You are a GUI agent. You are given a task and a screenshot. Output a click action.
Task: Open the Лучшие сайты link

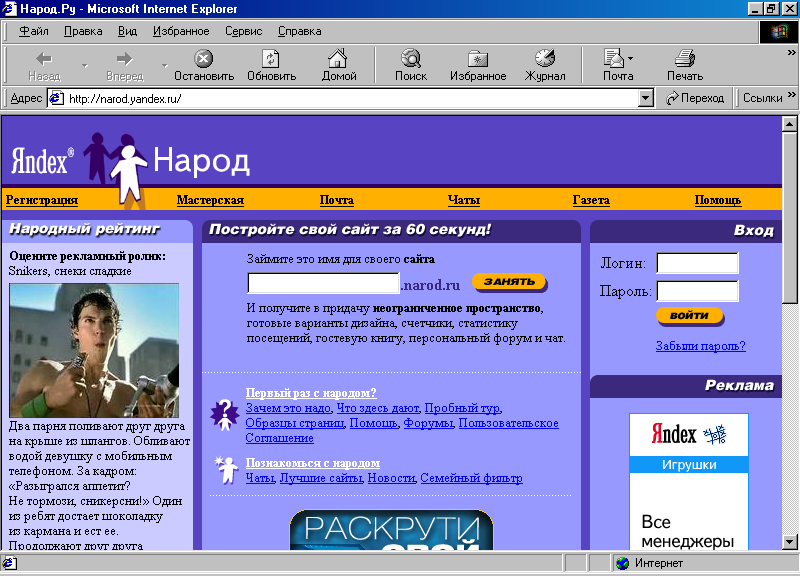321,478
